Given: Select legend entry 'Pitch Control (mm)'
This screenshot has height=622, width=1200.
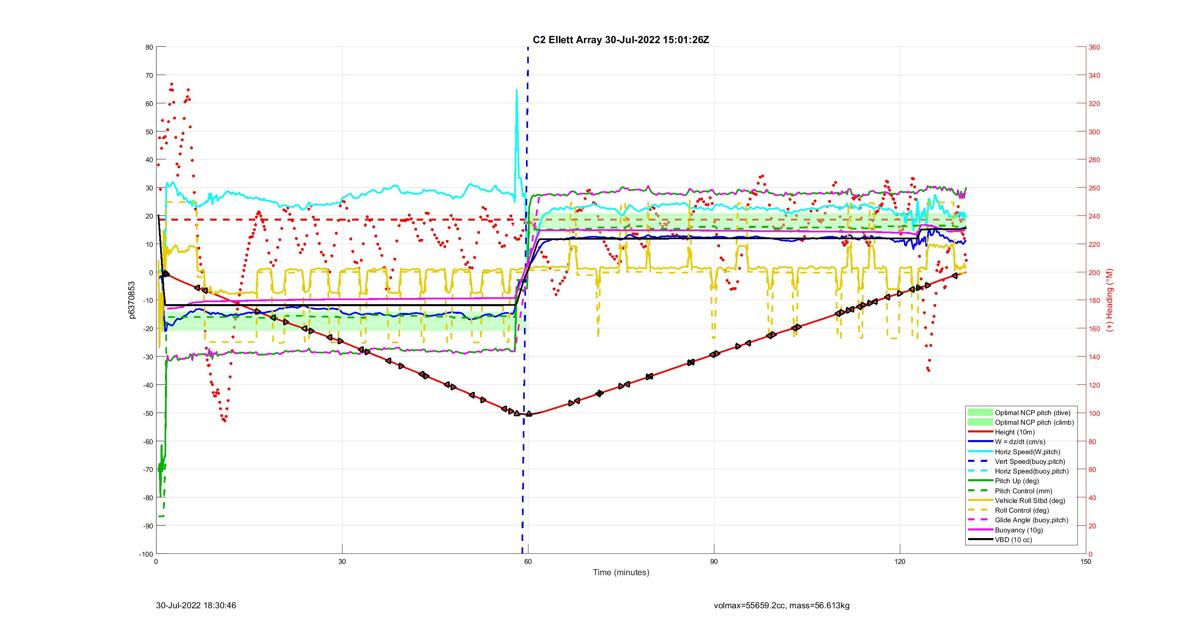Looking at the screenshot, I should click(1024, 491).
